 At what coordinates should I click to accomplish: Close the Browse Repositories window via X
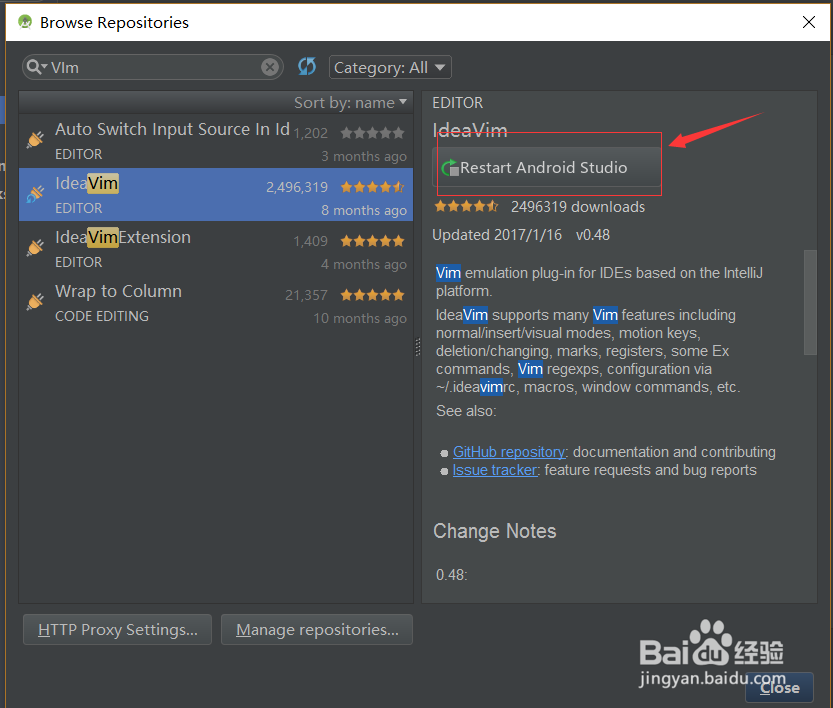(x=809, y=22)
